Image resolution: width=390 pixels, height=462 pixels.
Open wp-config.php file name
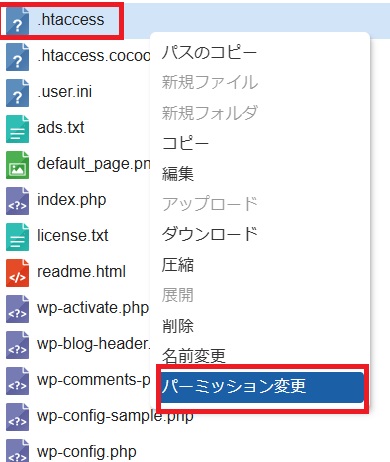click(x=87, y=452)
